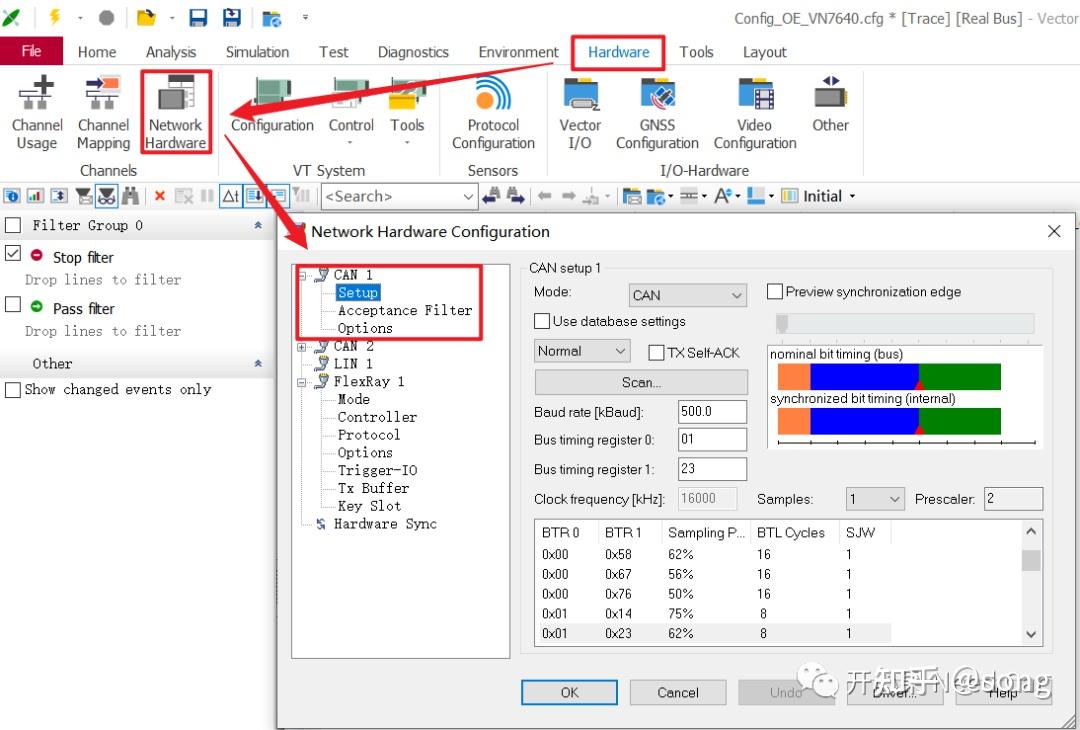This screenshot has width=1080, height=730.
Task: Select Controller under FlexRay 1
Action: (x=377, y=417)
